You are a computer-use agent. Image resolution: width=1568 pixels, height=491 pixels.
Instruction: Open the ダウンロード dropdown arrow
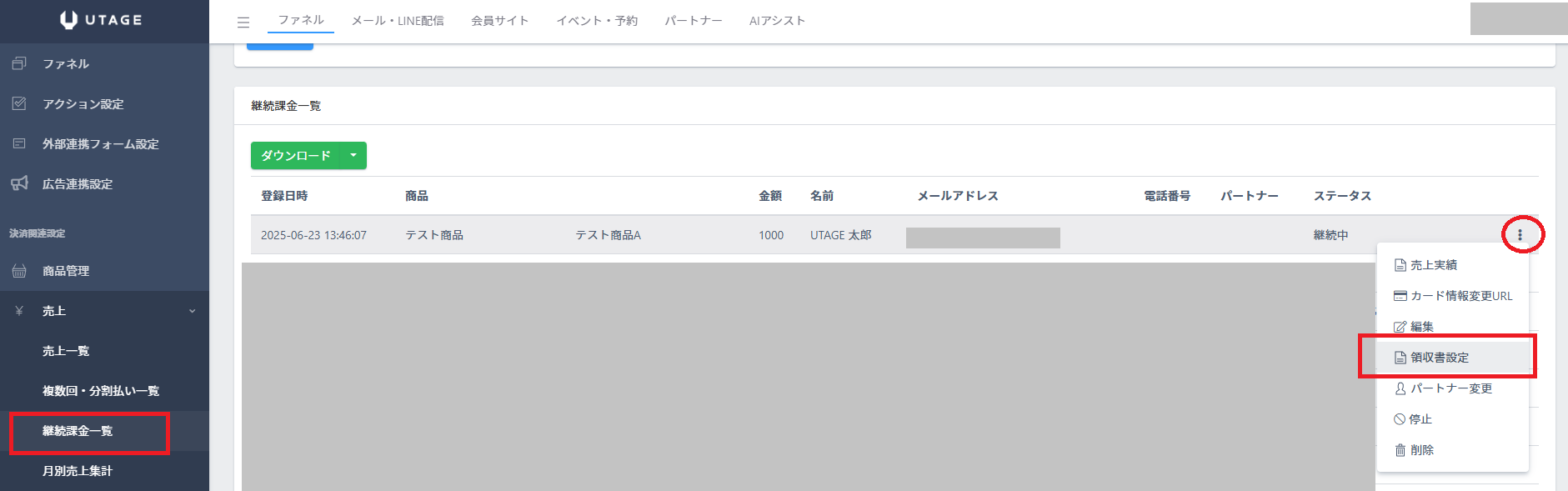(x=353, y=156)
